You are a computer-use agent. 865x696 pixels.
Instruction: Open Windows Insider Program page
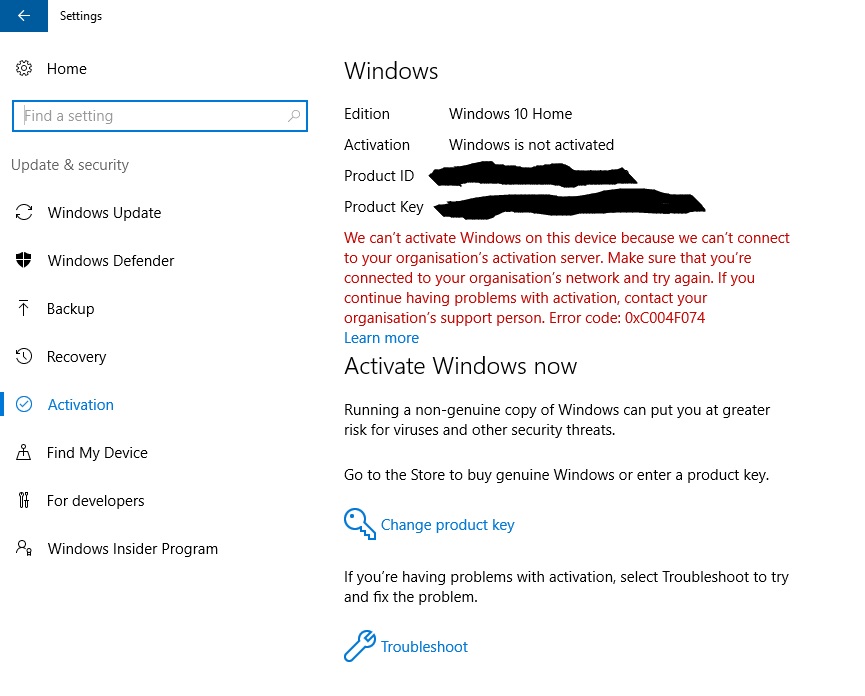[x=133, y=549]
